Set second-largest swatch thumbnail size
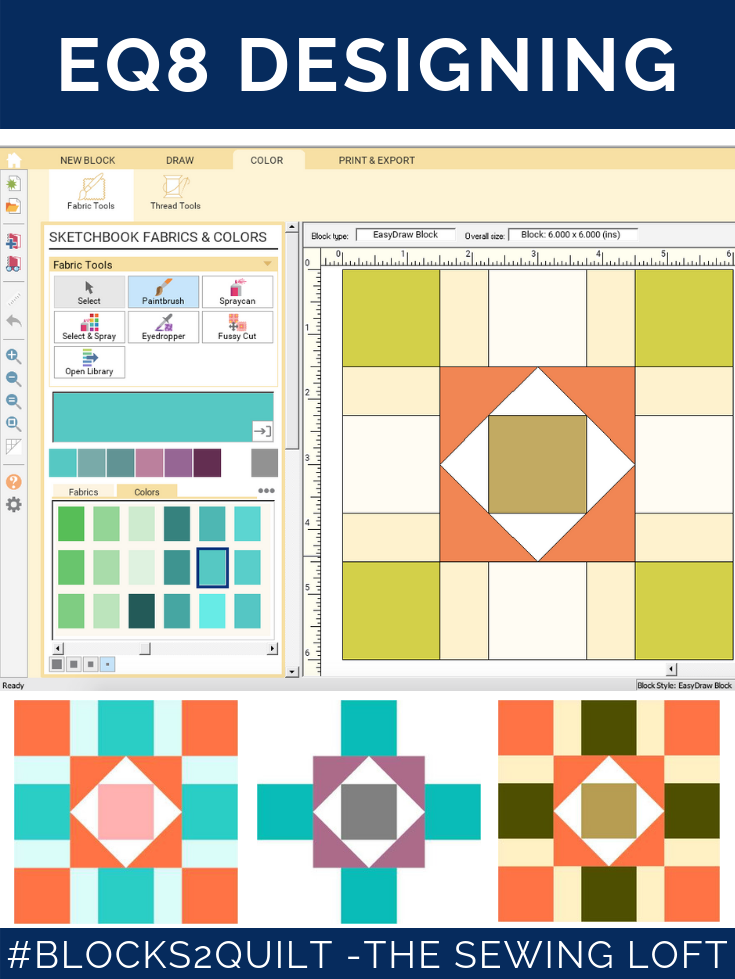735x979 pixels. tap(74, 664)
